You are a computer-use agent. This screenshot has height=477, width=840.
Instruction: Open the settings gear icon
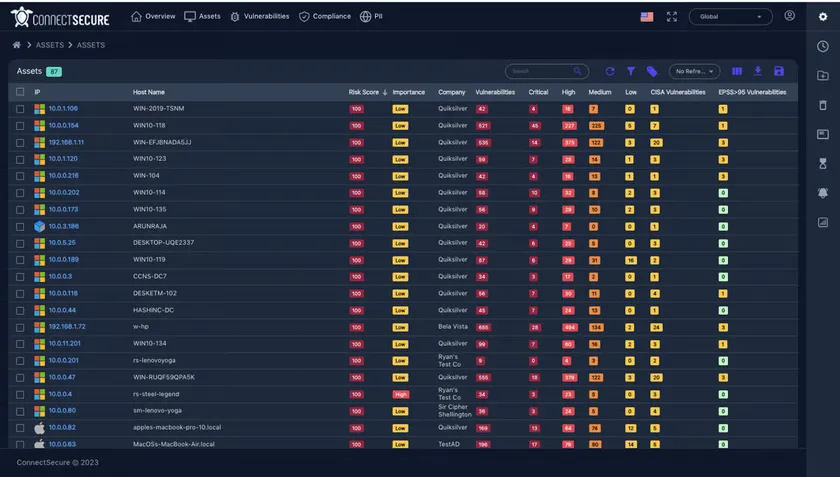point(823,17)
